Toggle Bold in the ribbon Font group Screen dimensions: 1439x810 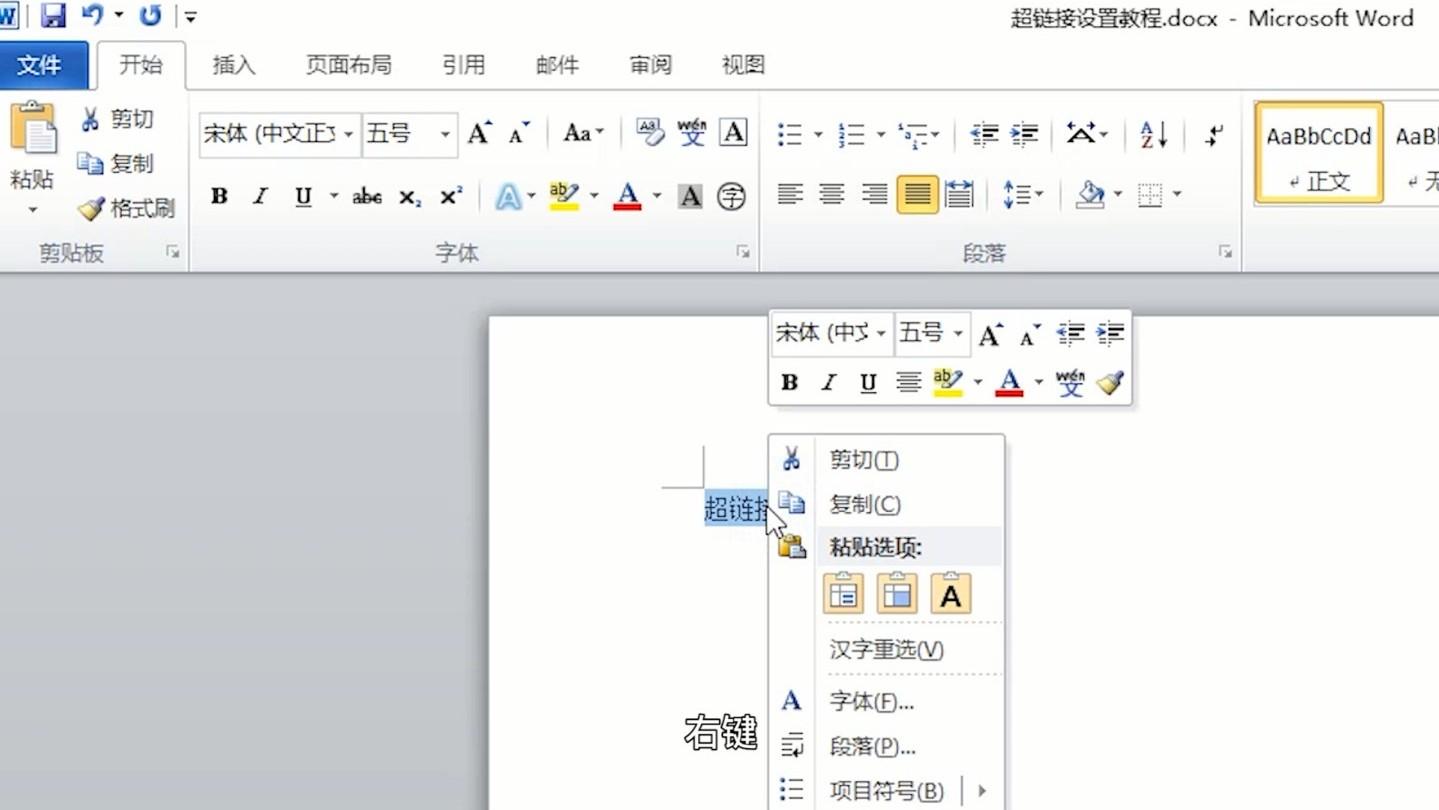pyautogui.click(x=219, y=197)
